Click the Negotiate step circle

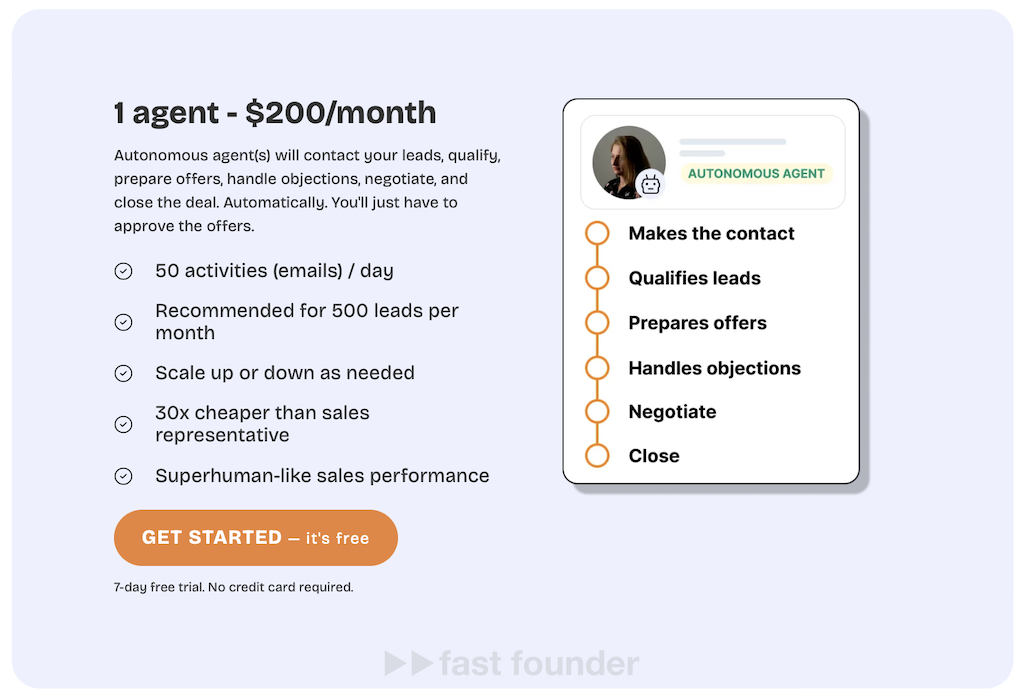point(597,412)
